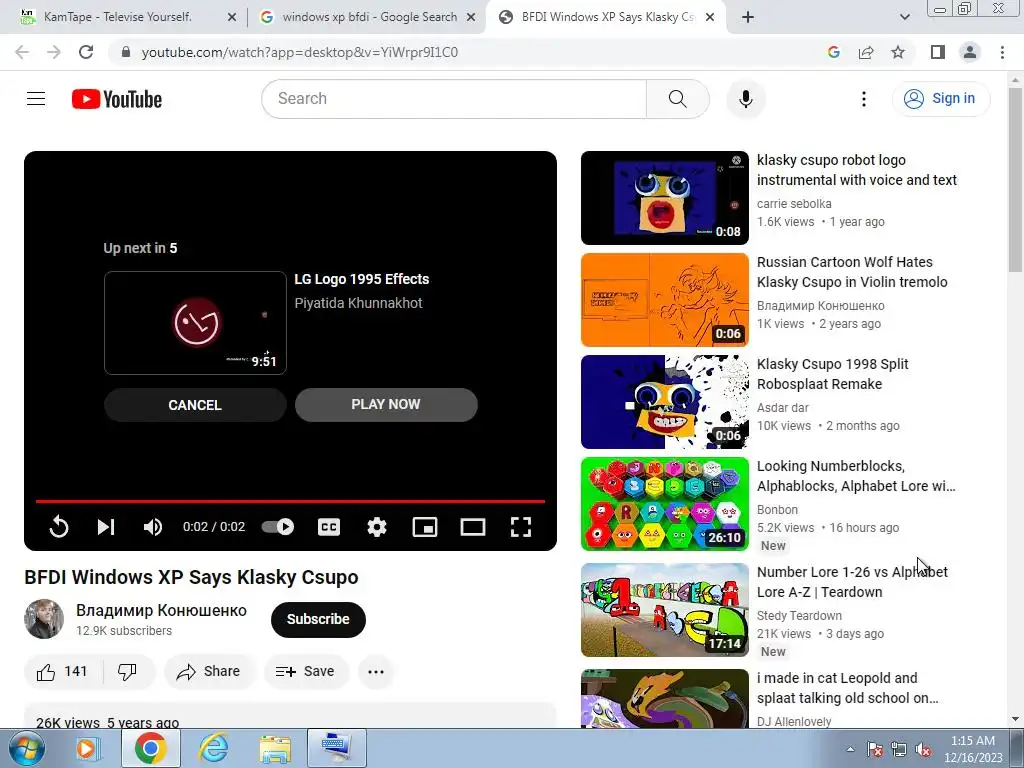
Task: Open Russian Cartoon Wolf Hates Klasky Csupo
Action: (852, 272)
